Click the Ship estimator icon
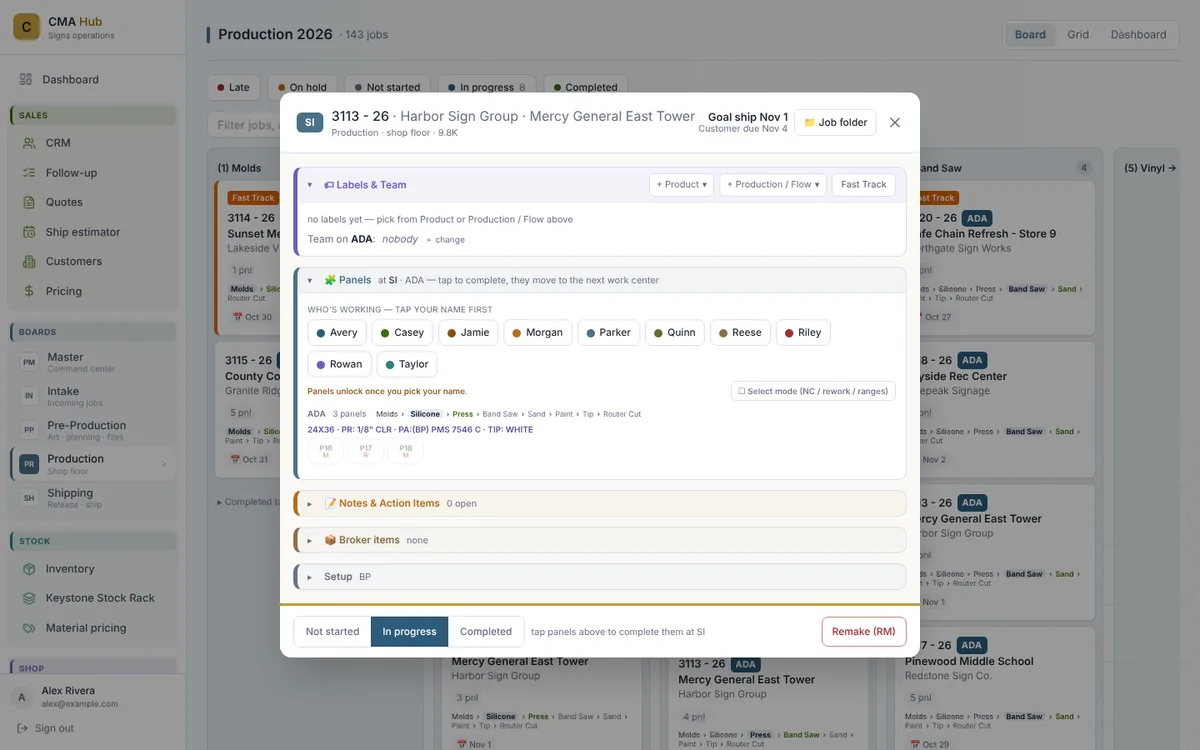 pyautogui.click(x=29, y=232)
